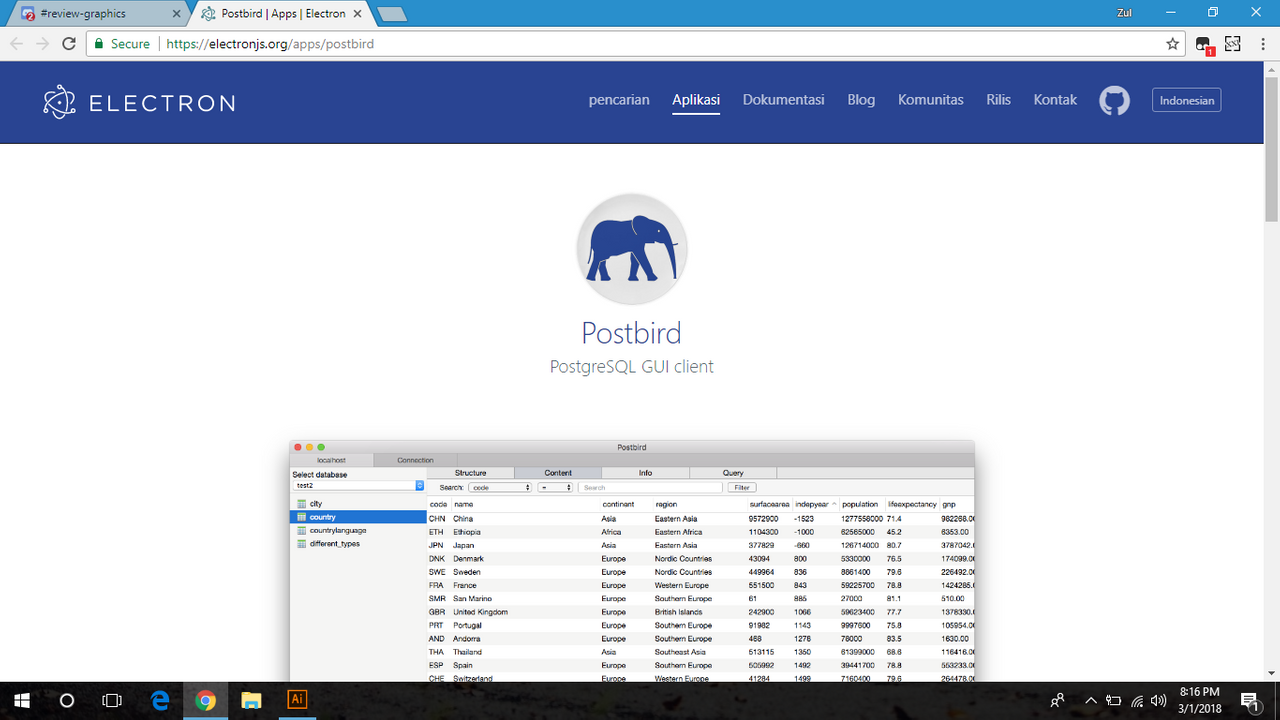Click the Electron logo in header
Viewport: 1280px width, 720px height.
[x=139, y=102]
